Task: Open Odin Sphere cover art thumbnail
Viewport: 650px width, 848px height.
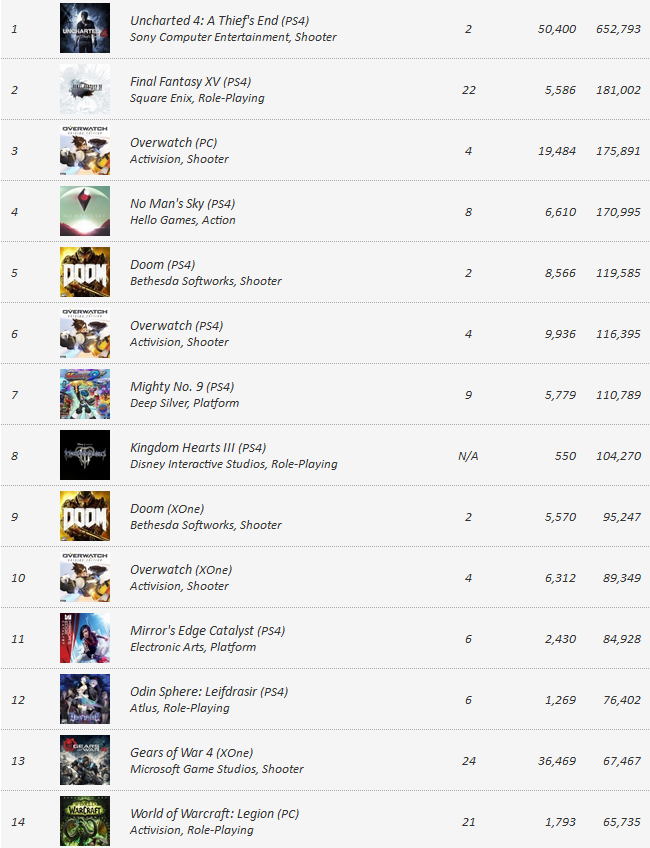Action: point(85,699)
